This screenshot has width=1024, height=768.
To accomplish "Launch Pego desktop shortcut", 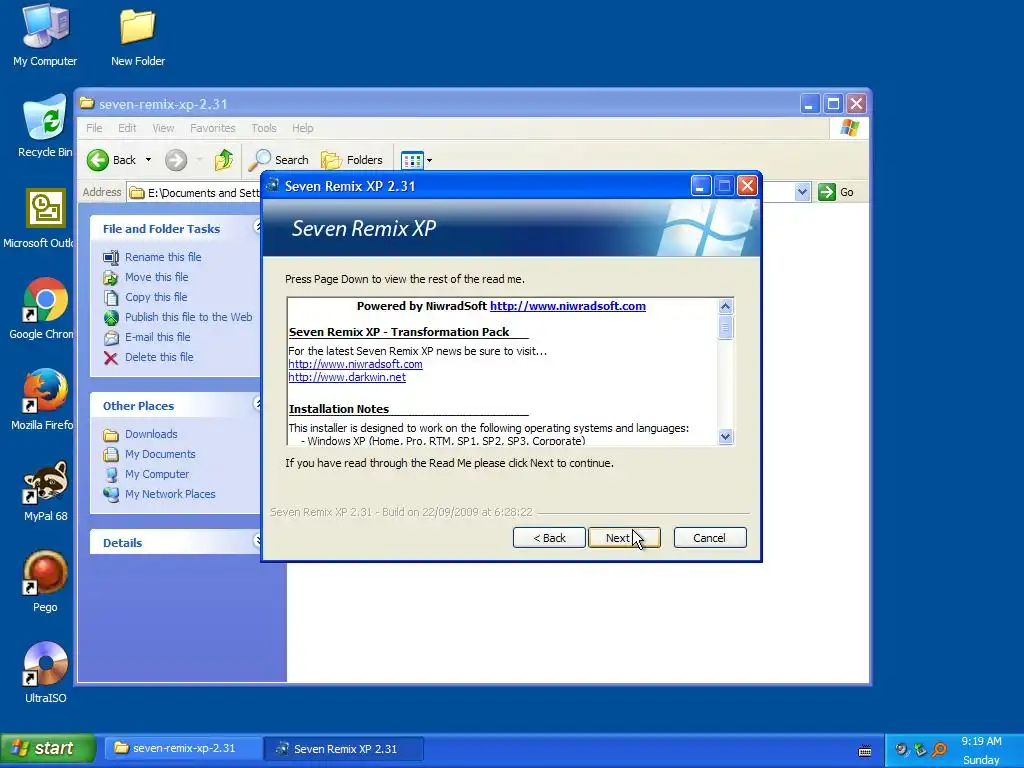I will pos(45,581).
